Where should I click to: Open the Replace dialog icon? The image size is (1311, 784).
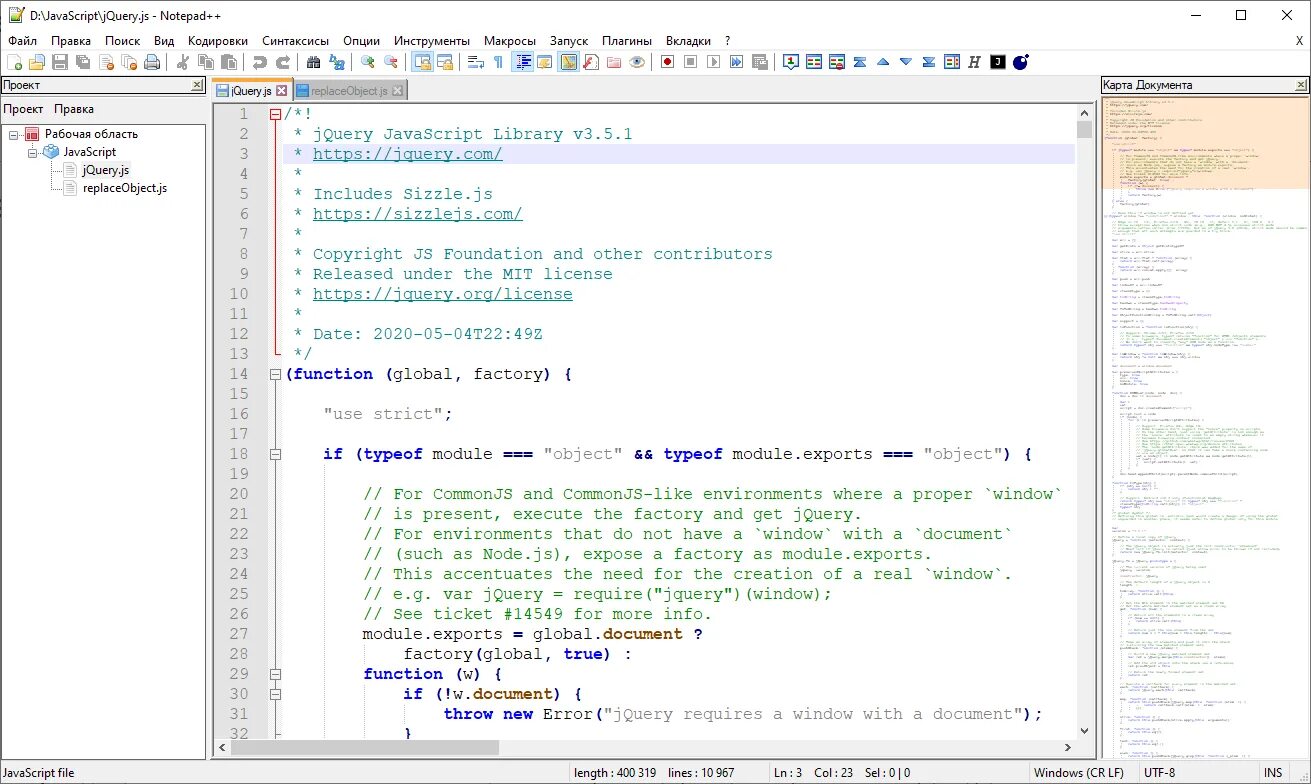pos(337,62)
